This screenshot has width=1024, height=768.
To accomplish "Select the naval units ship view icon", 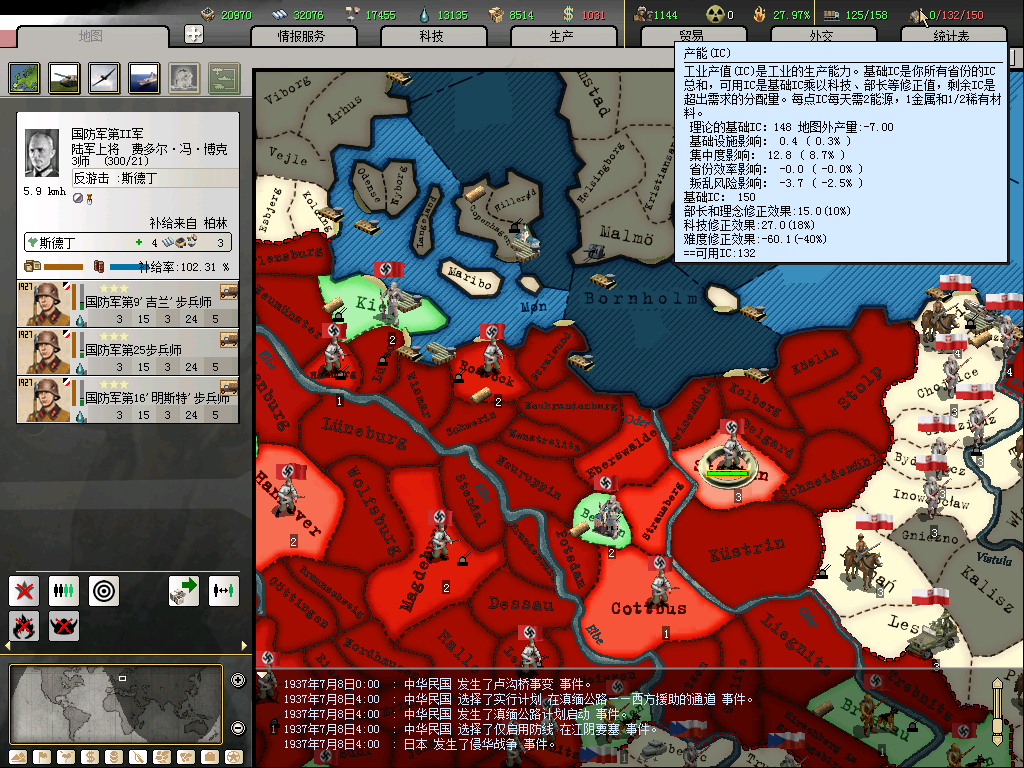I will (x=144, y=78).
